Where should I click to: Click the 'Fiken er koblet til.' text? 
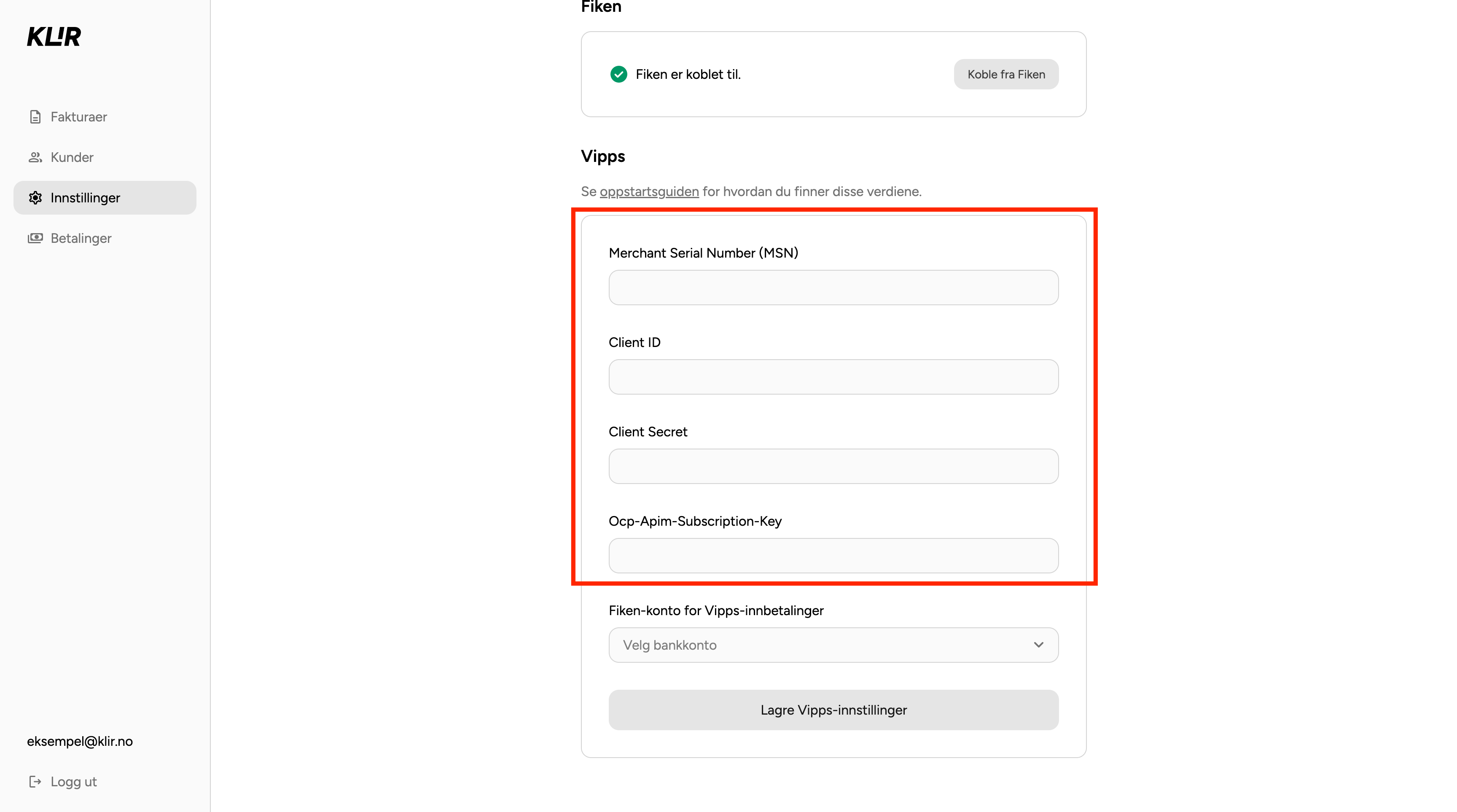coord(688,74)
